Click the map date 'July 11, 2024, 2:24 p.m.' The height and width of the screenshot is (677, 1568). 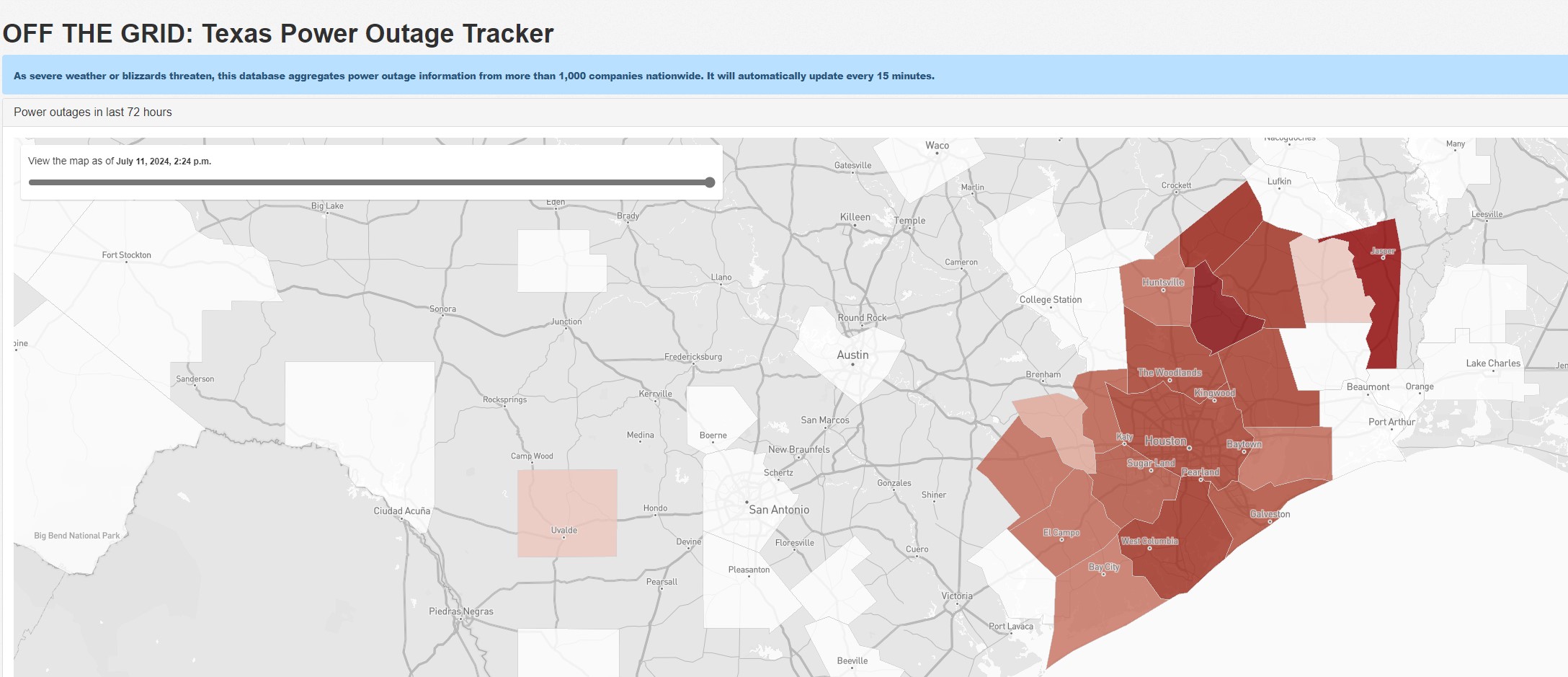[164, 161]
